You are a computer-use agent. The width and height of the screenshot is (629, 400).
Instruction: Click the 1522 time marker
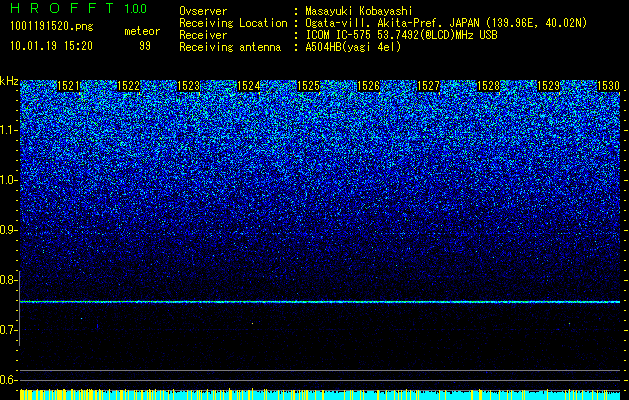pyautogui.click(x=129, y=86)
